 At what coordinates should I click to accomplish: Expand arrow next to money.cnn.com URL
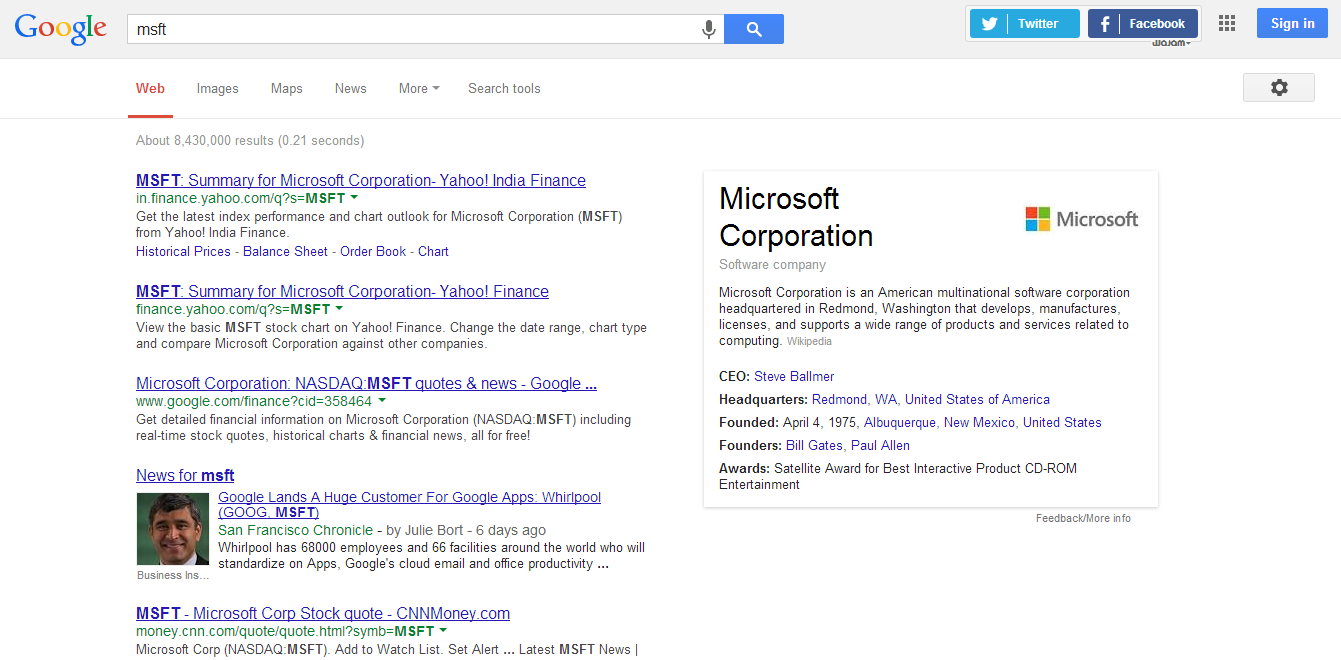tap(443, 631)
